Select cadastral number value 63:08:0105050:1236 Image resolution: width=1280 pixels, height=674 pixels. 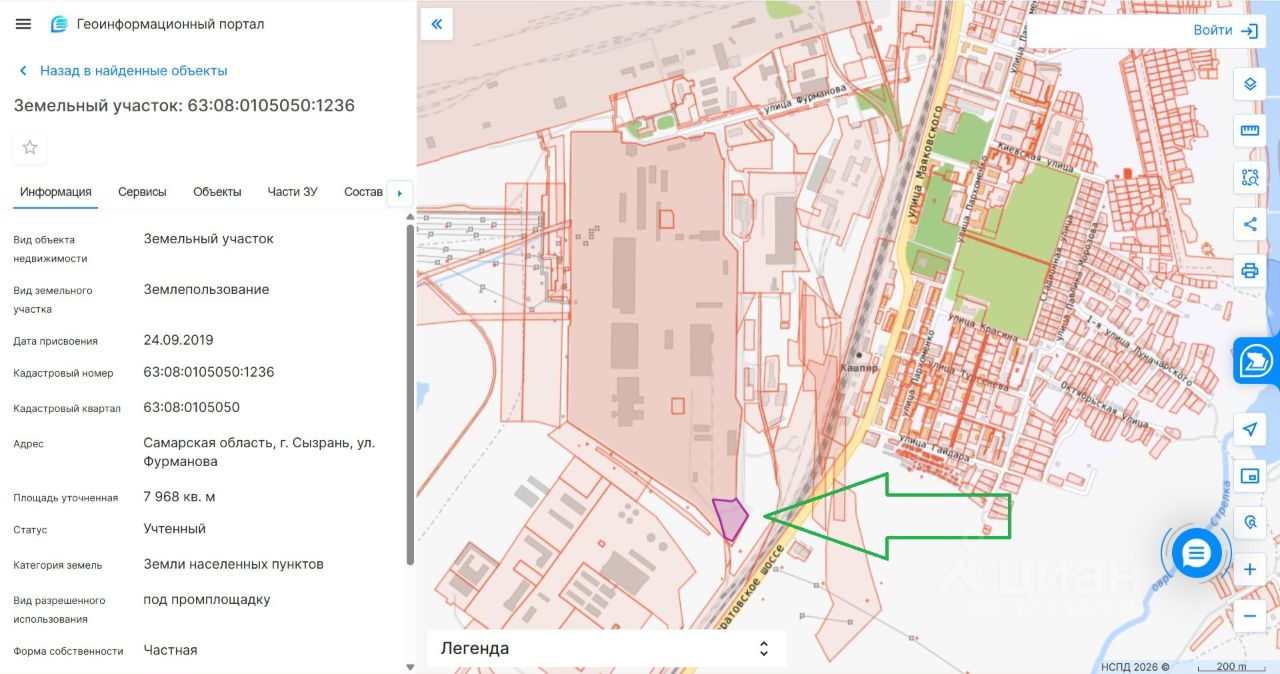(x=209, y=372)
